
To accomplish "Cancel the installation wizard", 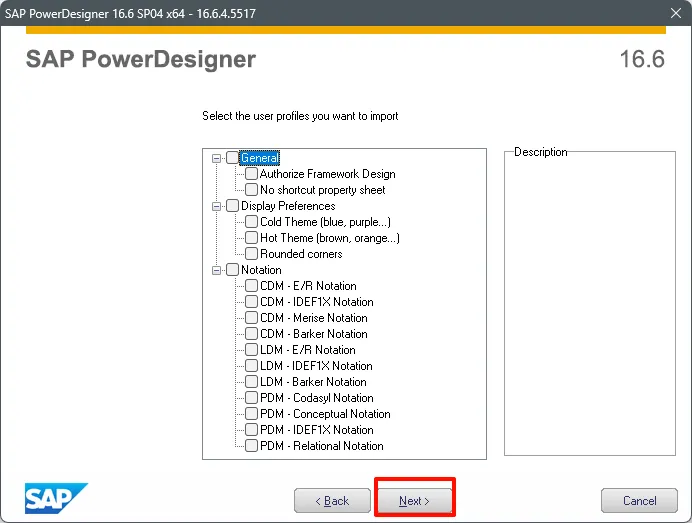I will click(x=639, y=500).
